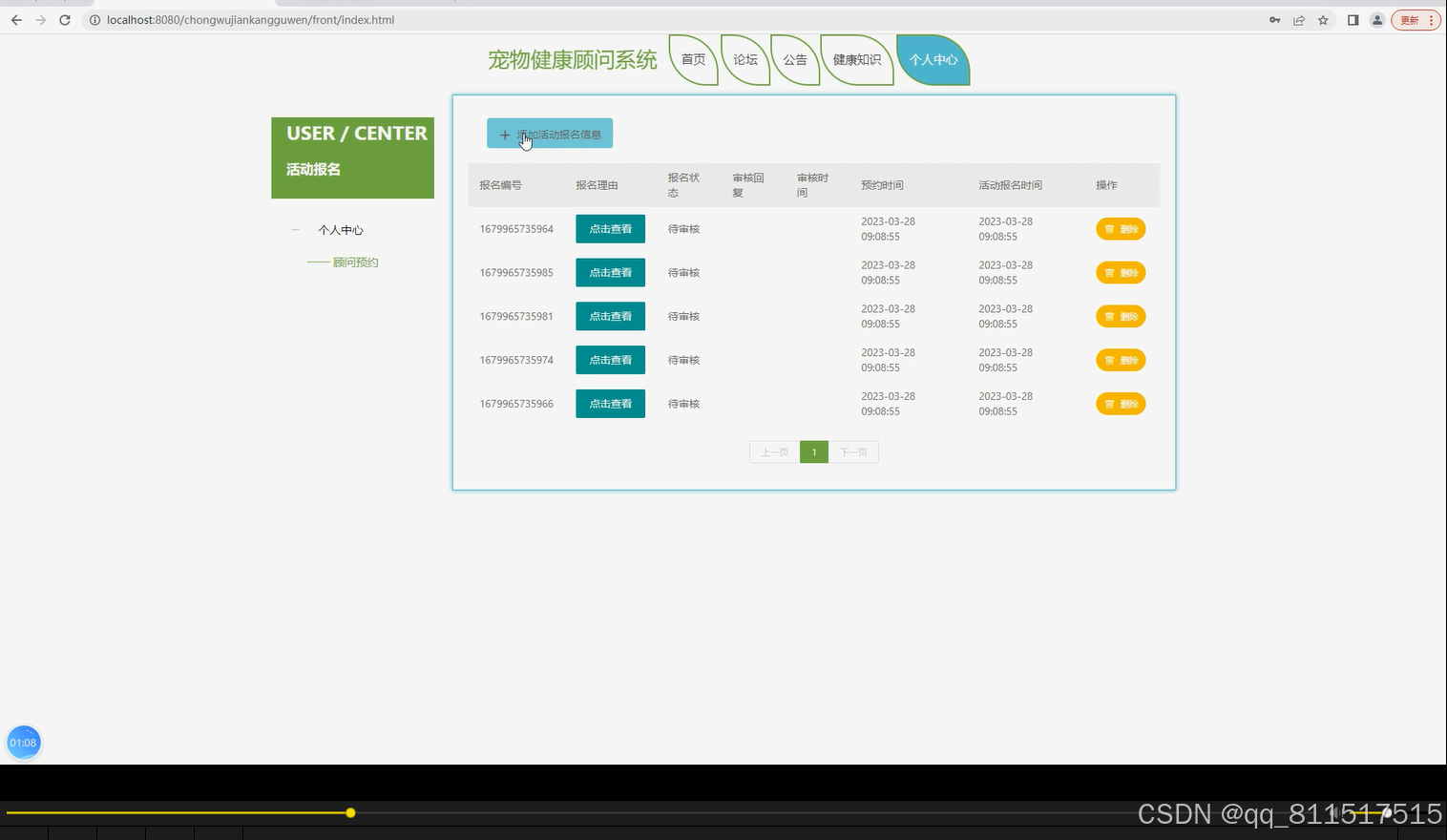Click the 活动报名时间 column header
The height and width of the screenshot is (840, 1447).
tap(1010, 185)
